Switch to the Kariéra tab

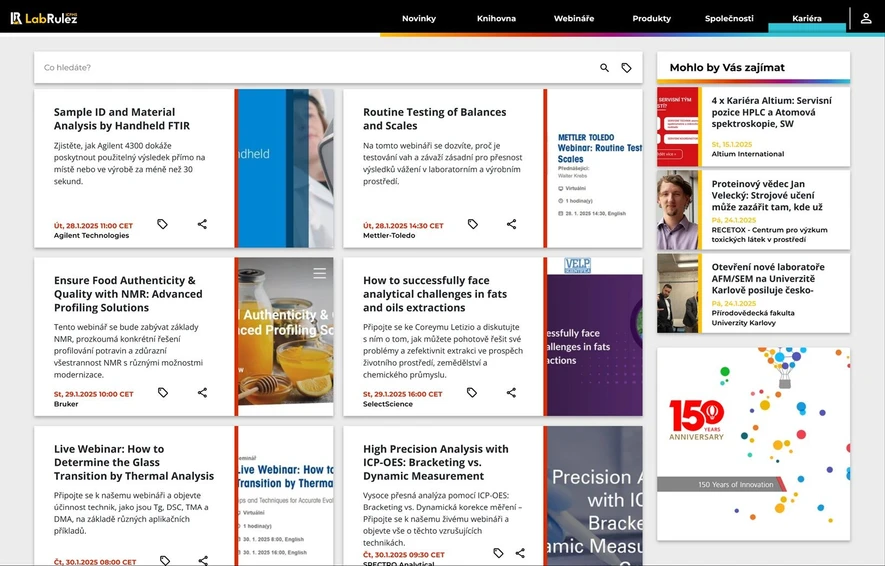pyautogui.click(x=807, y=19)
